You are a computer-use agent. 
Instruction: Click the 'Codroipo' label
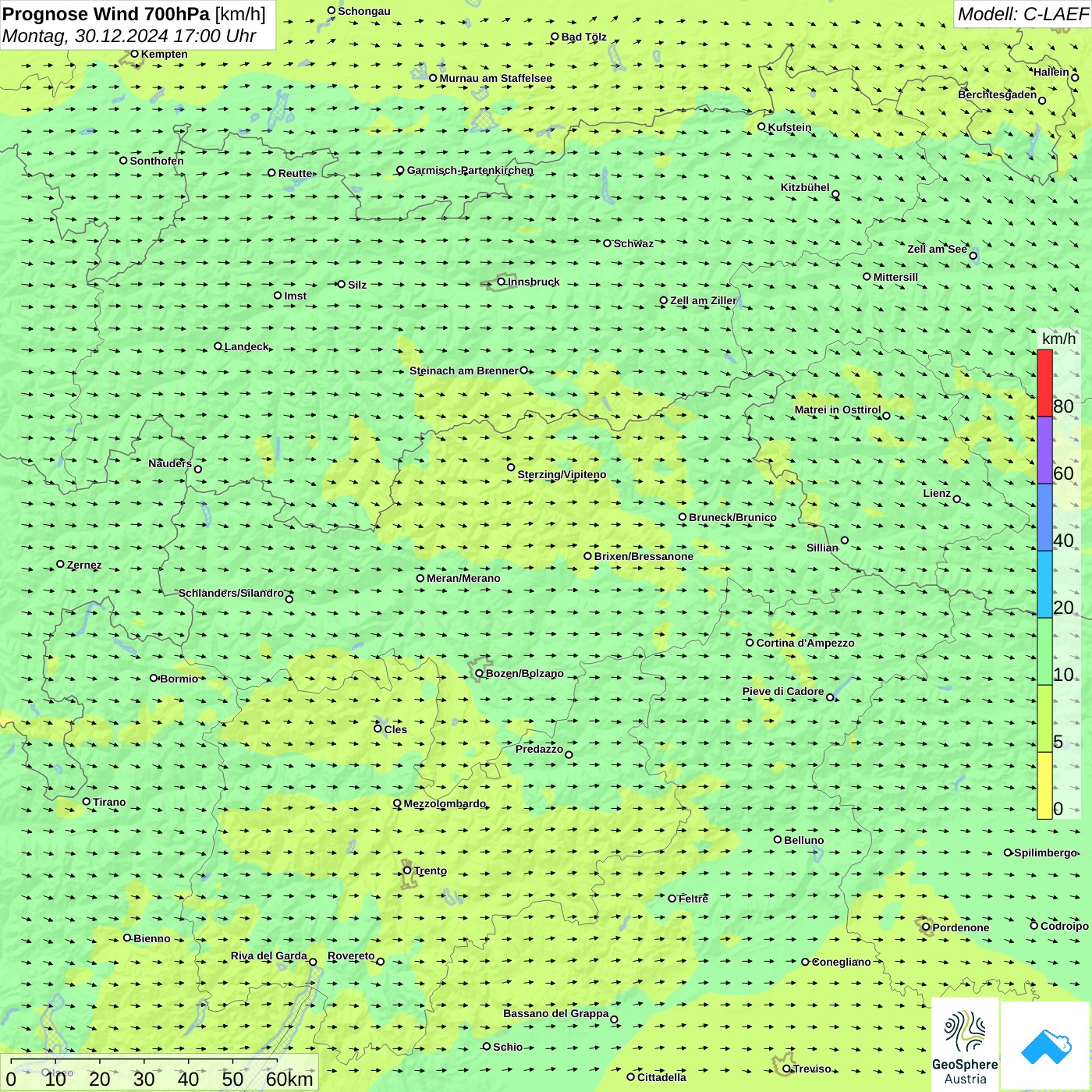click(1065, 926)
